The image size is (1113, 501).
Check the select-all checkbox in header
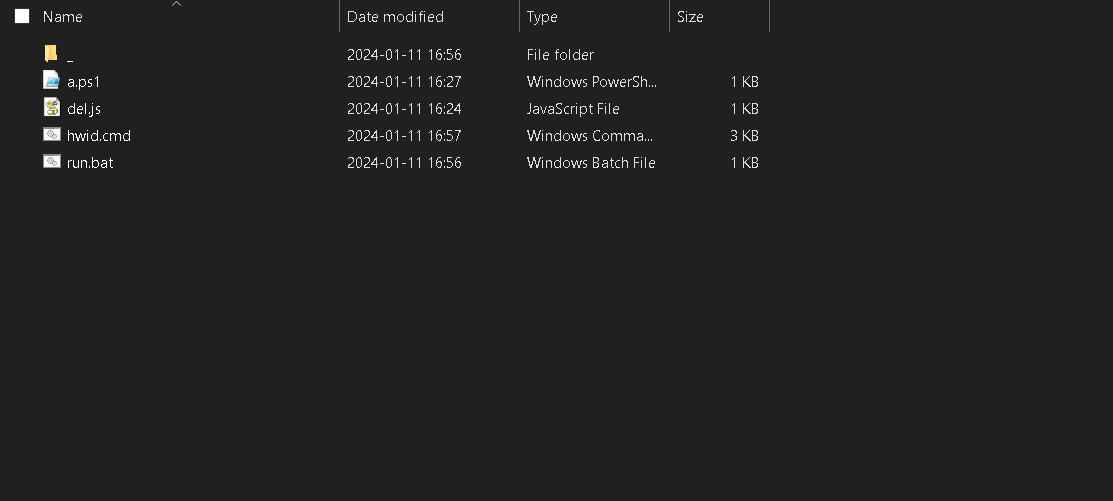coord(22,16)
